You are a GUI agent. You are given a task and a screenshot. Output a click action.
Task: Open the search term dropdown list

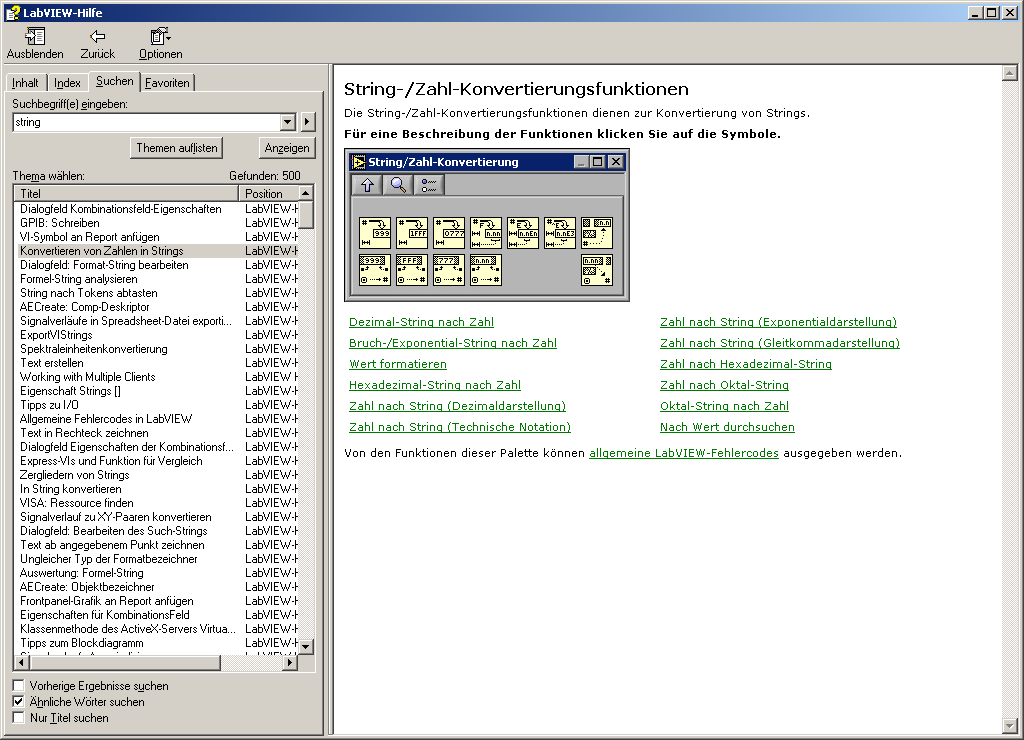pos(288,122)
